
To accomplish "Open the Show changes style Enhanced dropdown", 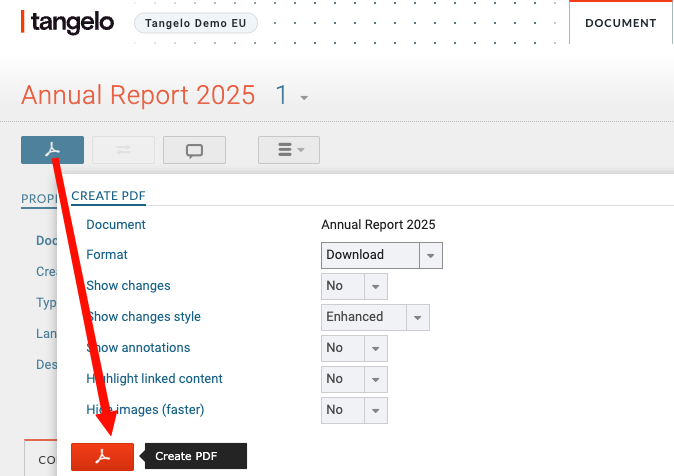I will (375, 317).
